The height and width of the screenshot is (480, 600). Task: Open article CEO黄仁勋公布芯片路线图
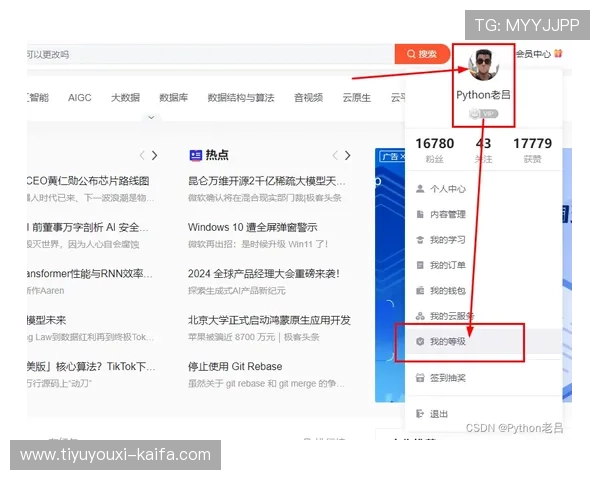coord(88,181)
